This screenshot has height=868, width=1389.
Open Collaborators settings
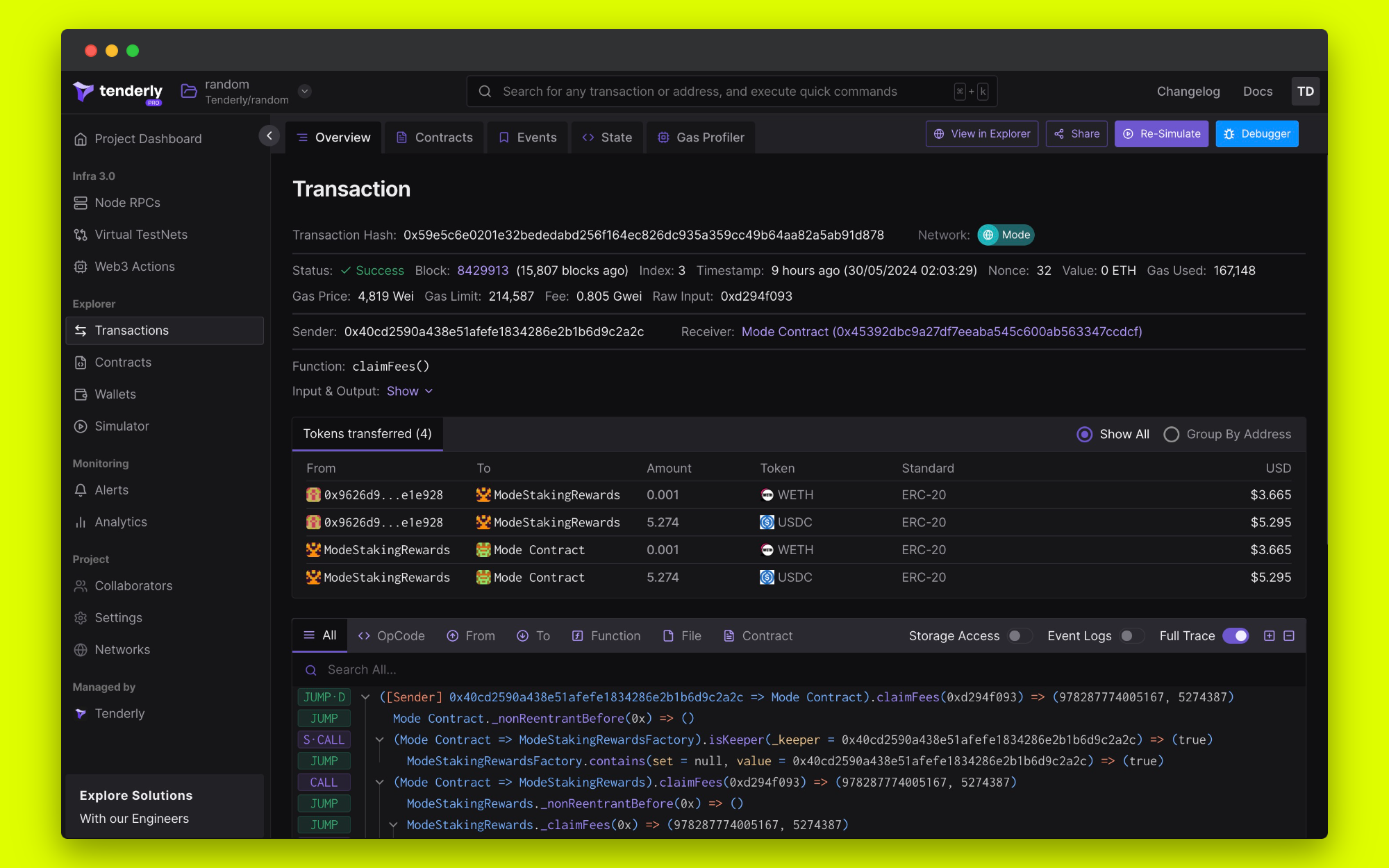(x=133, y=585)
